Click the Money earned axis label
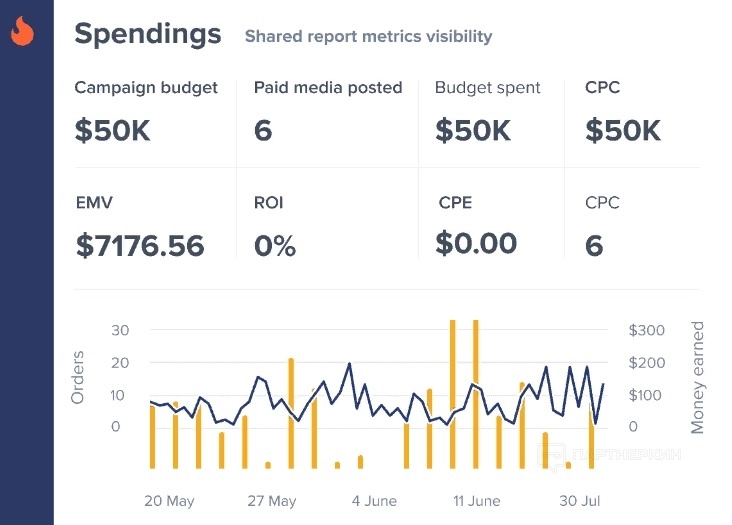Screen dimensions: 732x525 tap(698, 377)
